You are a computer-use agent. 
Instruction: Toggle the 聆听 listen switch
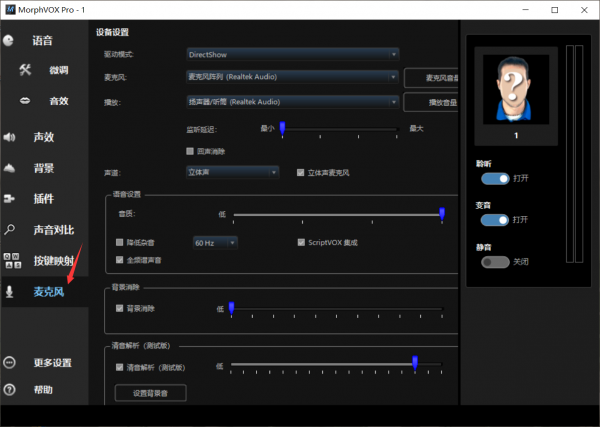point(495,178)
